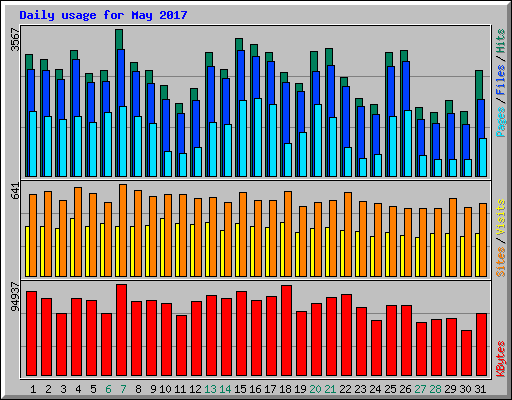
Task: Select day label 17 on the x-axis
Action: tap(270, 389)
